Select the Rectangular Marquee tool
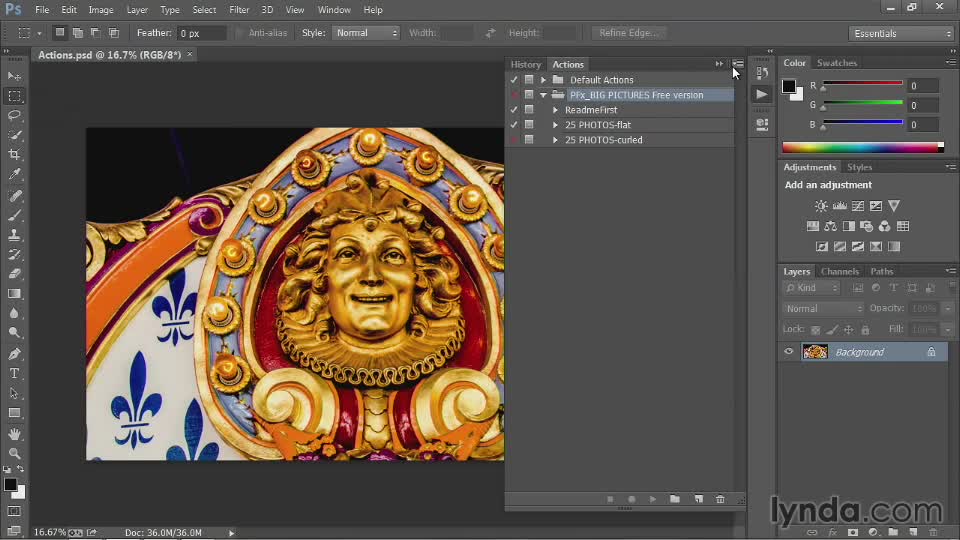The image size is (960, 540). click(x=14, y=96)
